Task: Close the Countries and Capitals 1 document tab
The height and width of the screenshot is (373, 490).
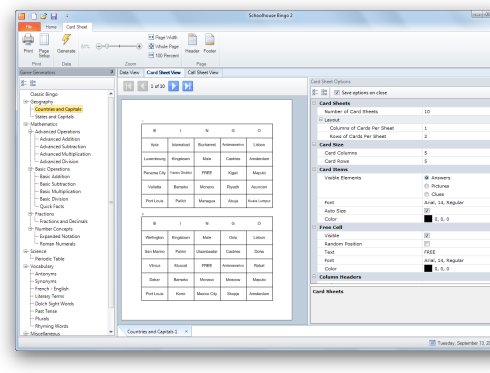Action: pyautogui.click(x=186, y=331)
